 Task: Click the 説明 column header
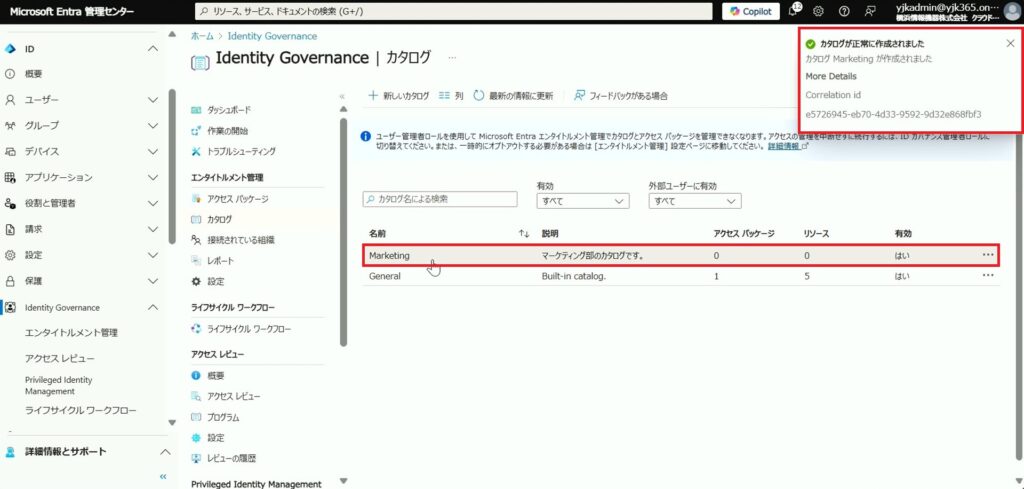(x=550, y=233)
